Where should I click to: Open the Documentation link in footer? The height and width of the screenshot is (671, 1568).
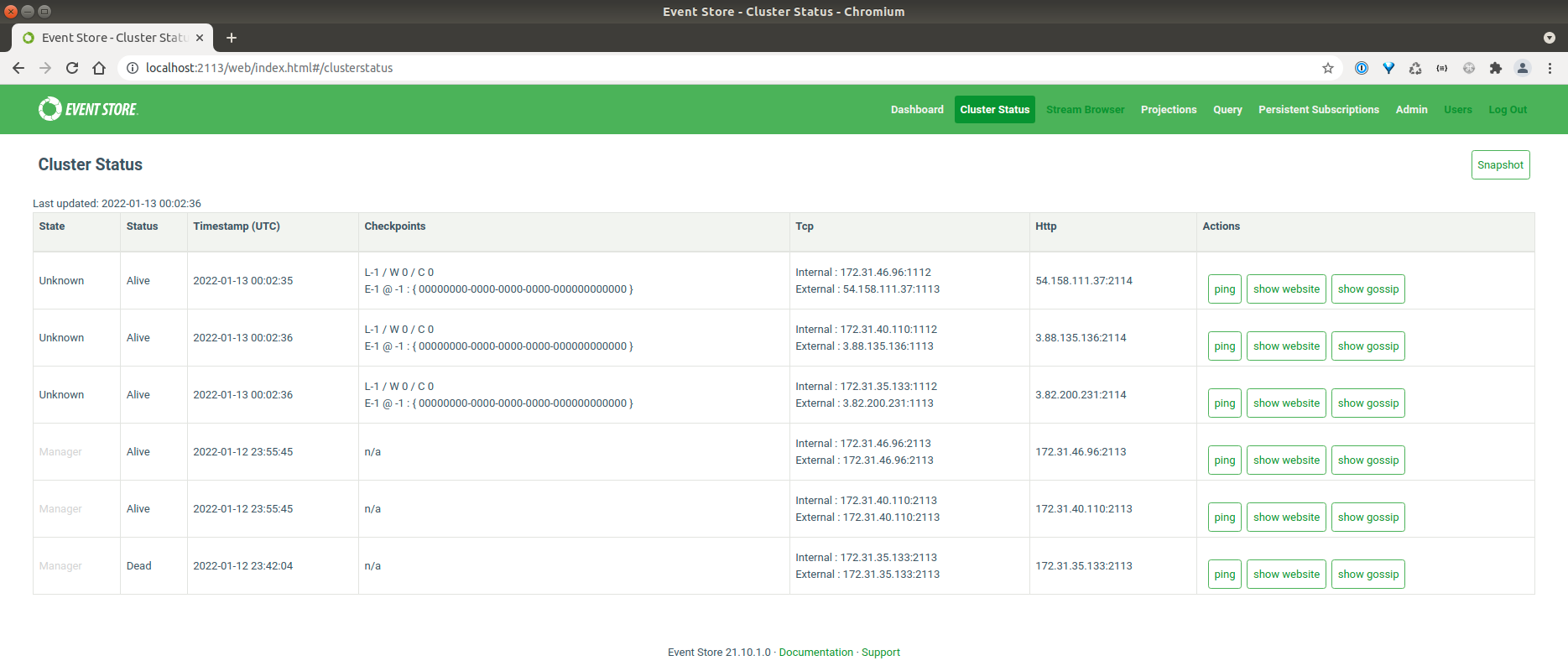pos(815,653)
